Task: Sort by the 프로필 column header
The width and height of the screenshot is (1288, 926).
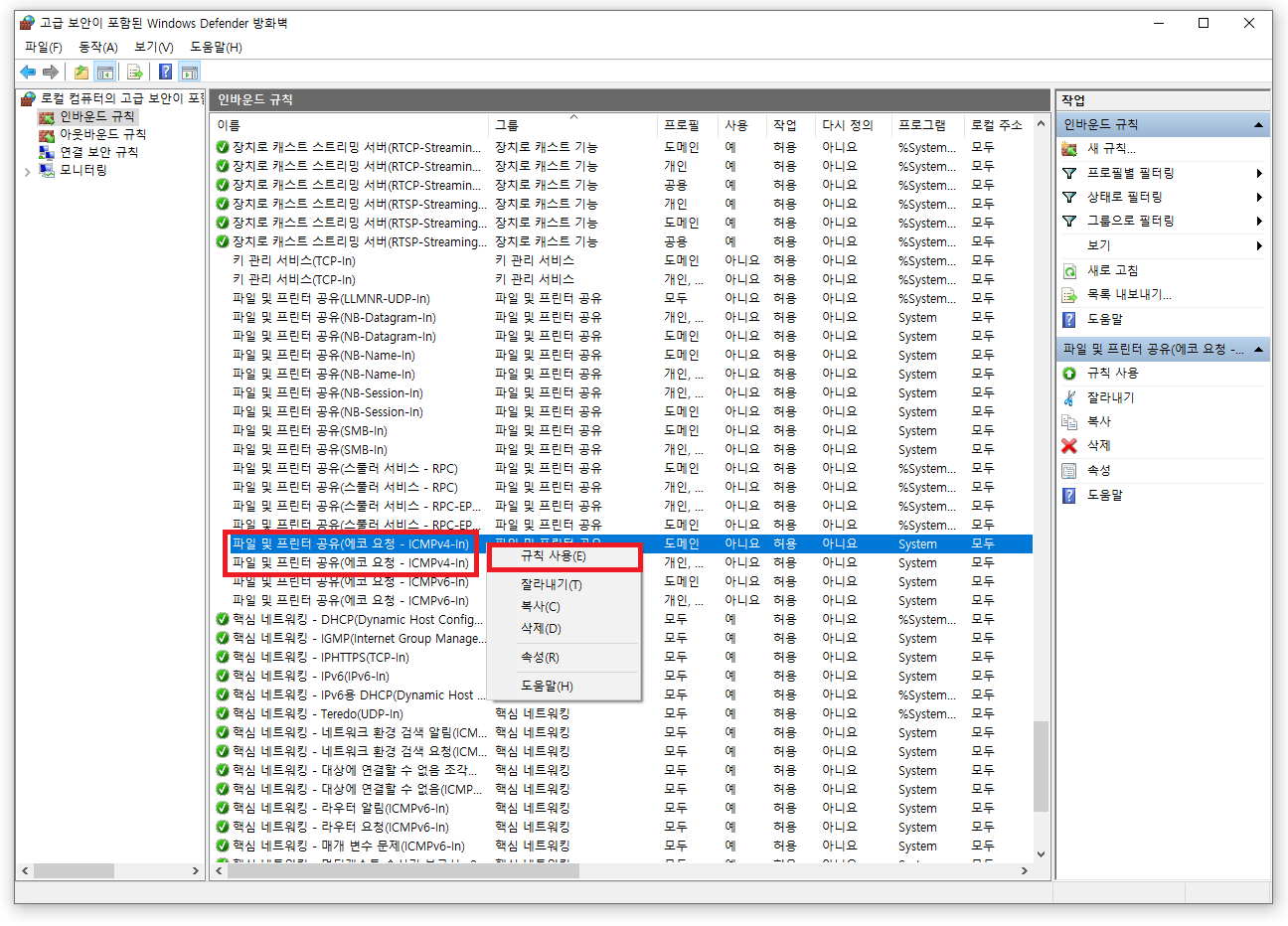Action: 688,125
